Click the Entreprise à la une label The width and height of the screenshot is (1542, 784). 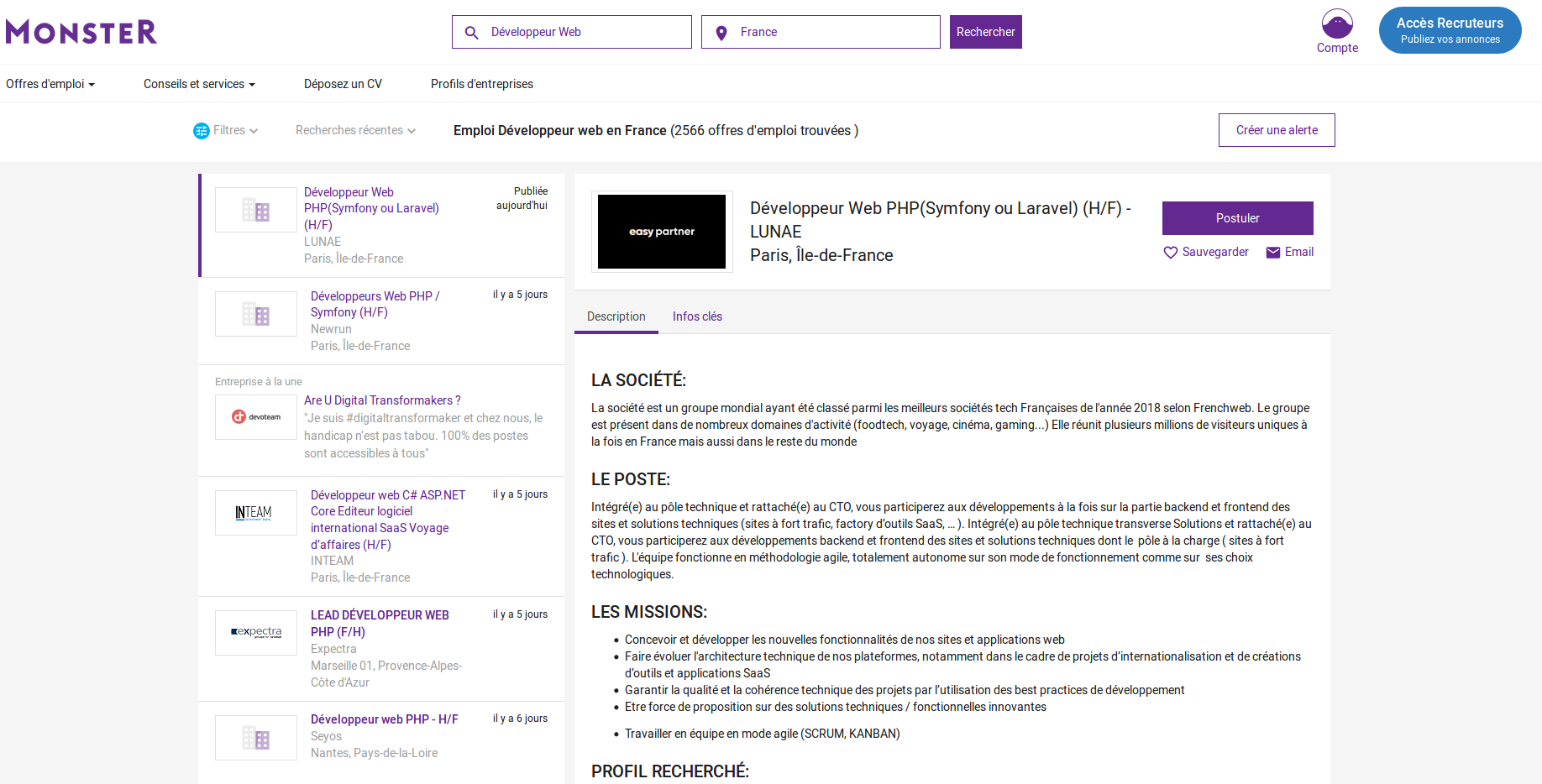click(x=259, y=382)
